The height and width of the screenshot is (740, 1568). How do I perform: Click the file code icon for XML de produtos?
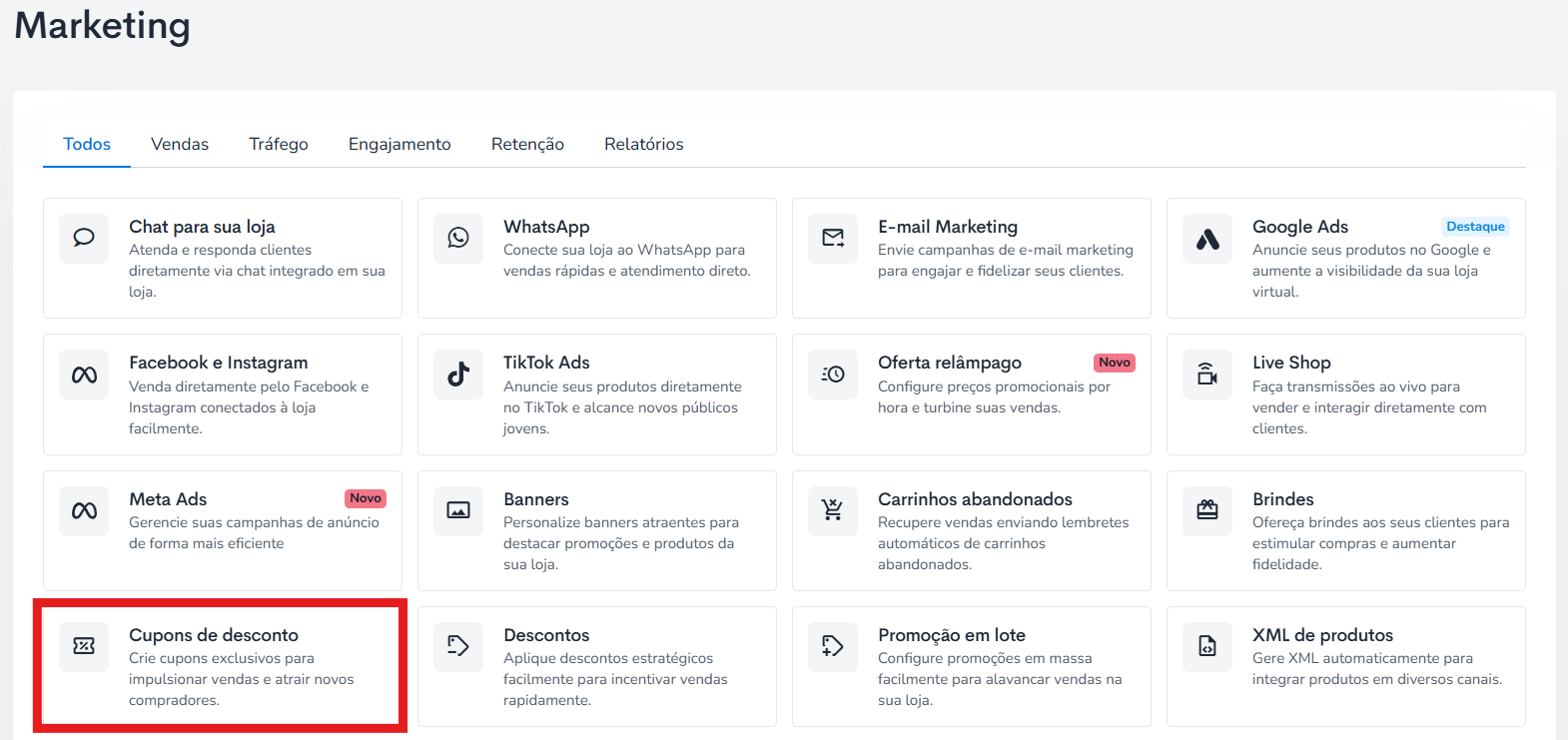click(1207, 647)
